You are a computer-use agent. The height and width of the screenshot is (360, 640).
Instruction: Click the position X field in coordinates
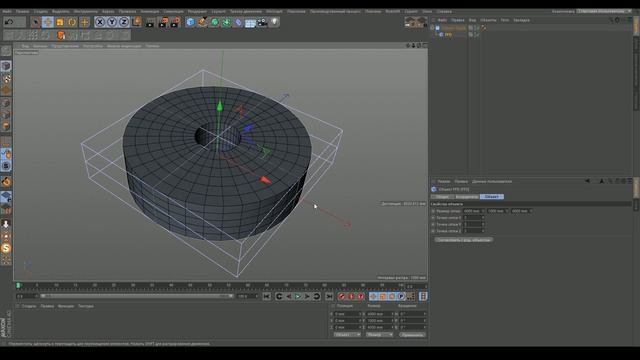348,314
